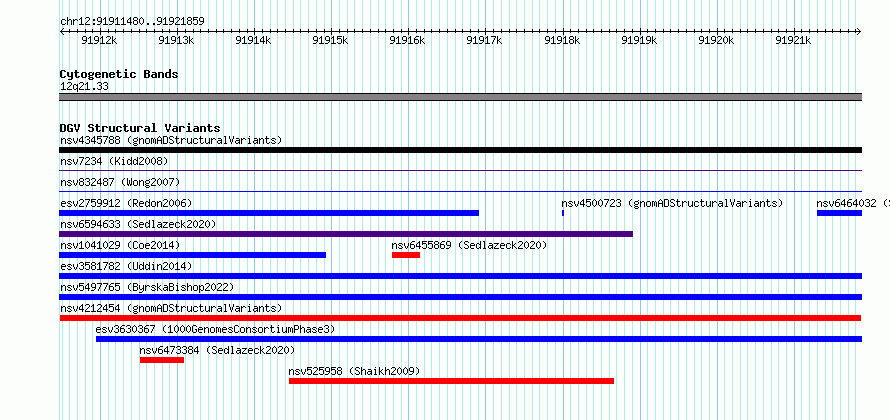Click the 91920k ruler tick label
Image resolution: width=890 pixels, height=420 pixels.
(717, 40)
